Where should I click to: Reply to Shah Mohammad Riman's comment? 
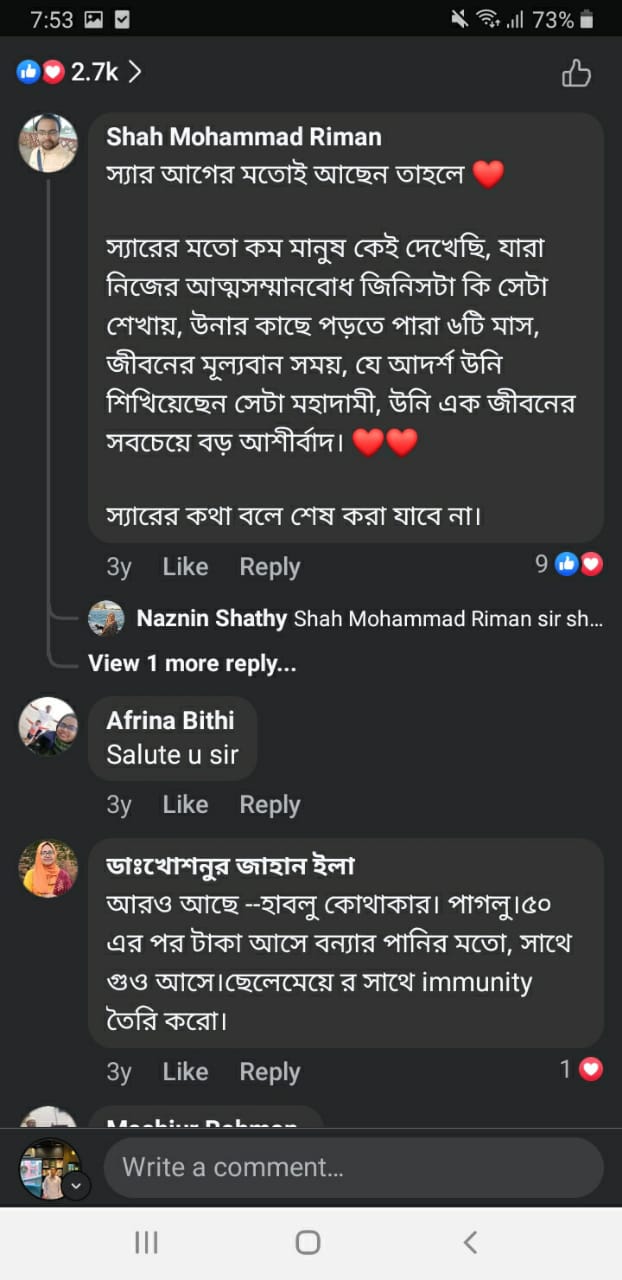(270, 567)
